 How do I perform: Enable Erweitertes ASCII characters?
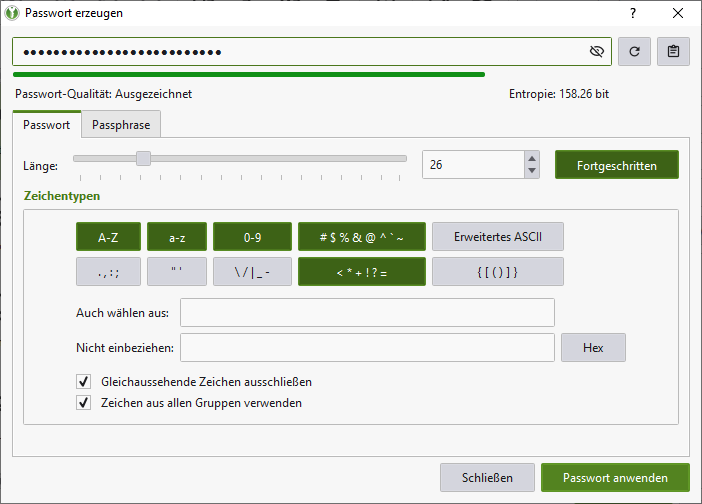click(498, 237)
